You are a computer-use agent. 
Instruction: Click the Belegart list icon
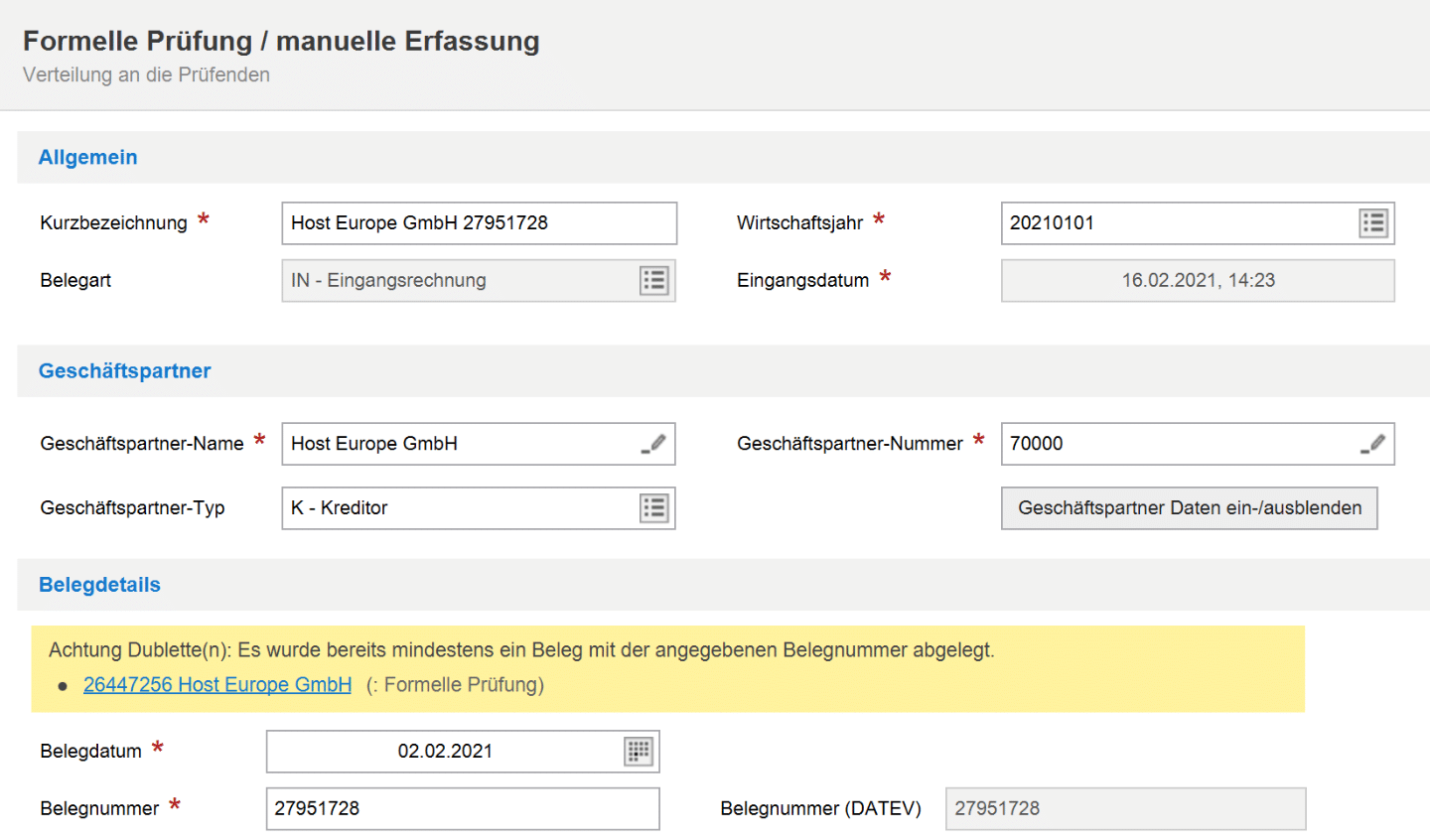[x=653, y=281]
